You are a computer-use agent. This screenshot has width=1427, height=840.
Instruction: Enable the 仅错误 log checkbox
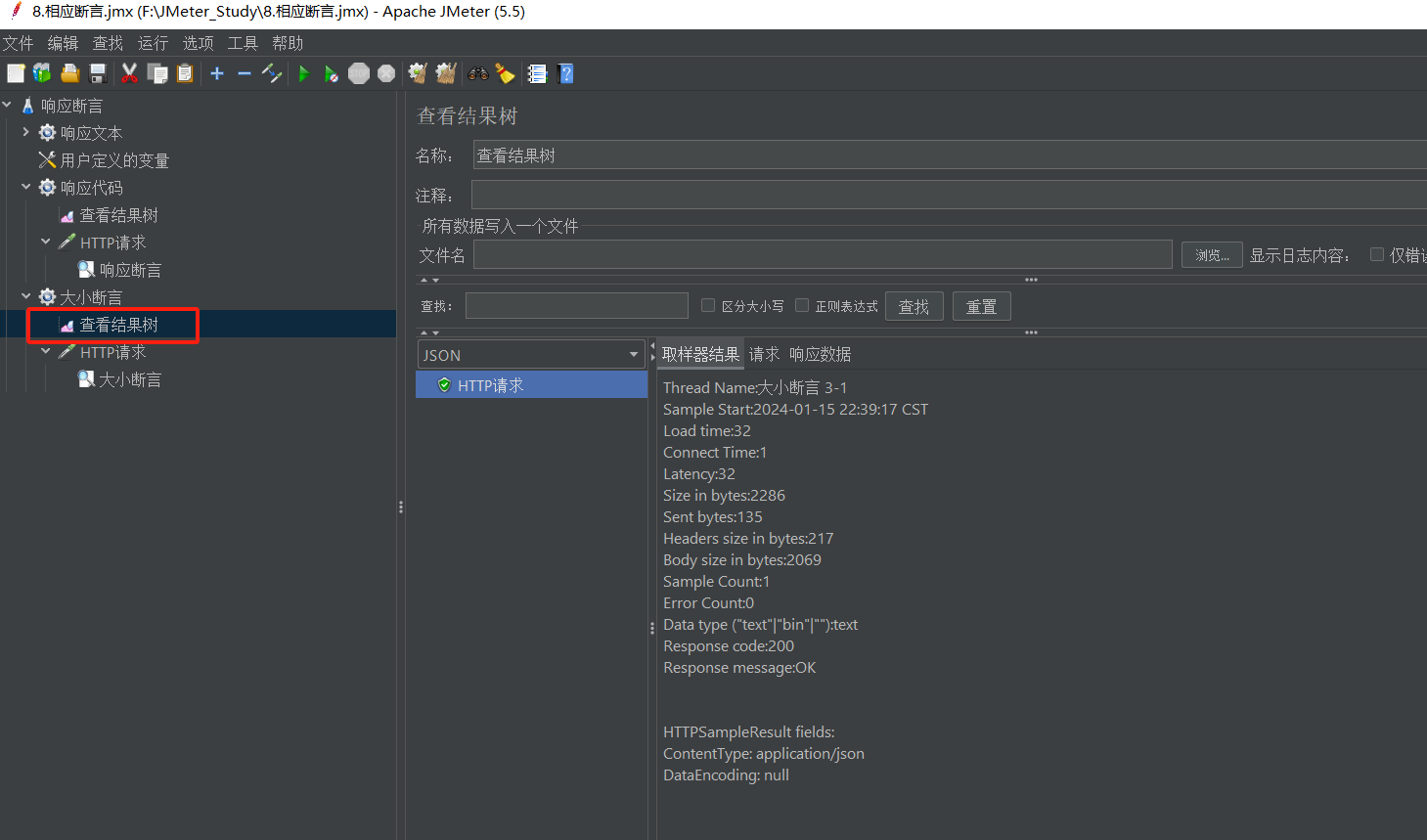(x=1377, y=254)
